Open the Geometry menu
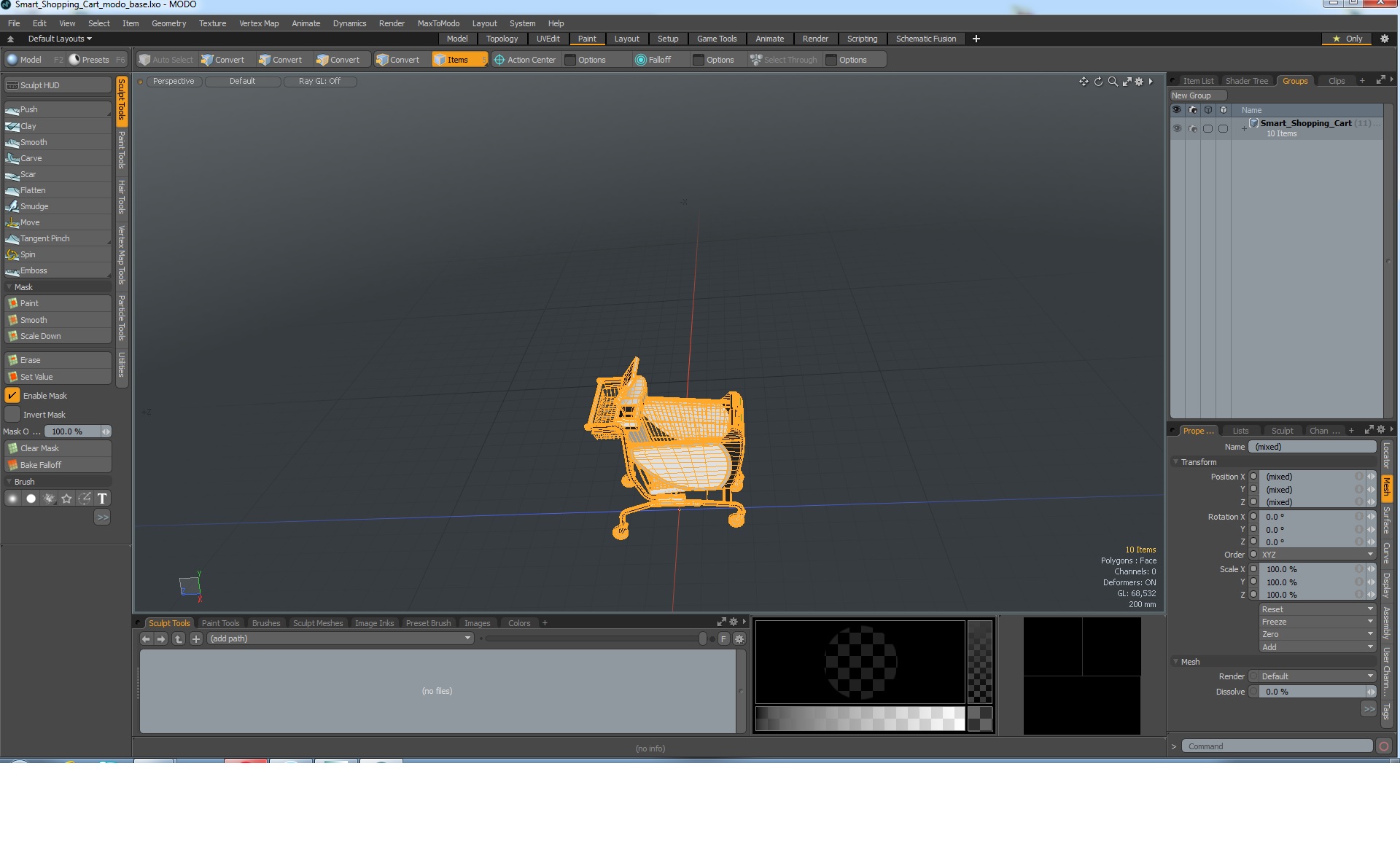1400x844 pixels. coord(168,23)
